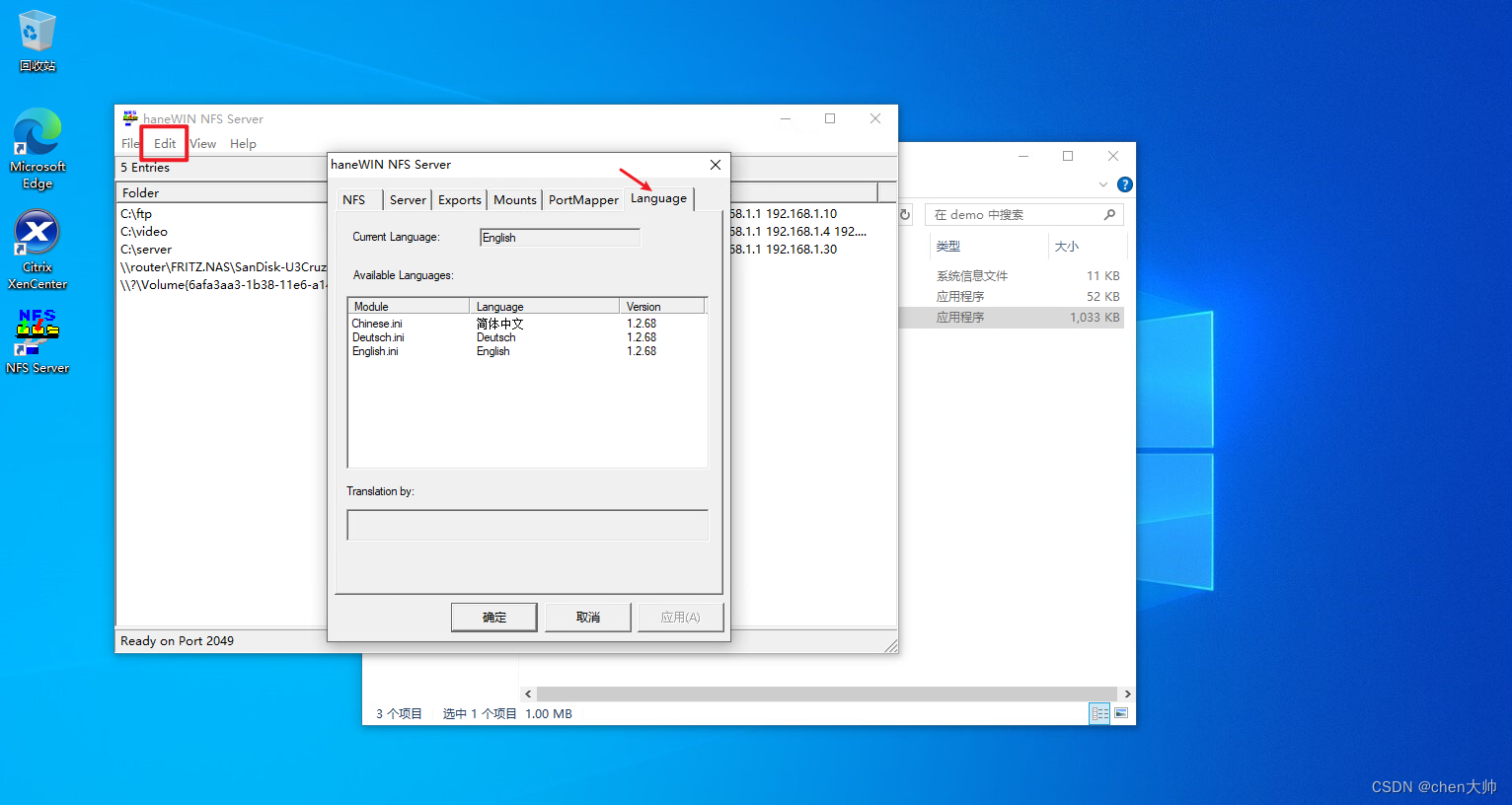Image resolution: width=1512 pixels, height=805 pixels.
Task: Switch to the PortMapper tab
Action: (583, 199)
